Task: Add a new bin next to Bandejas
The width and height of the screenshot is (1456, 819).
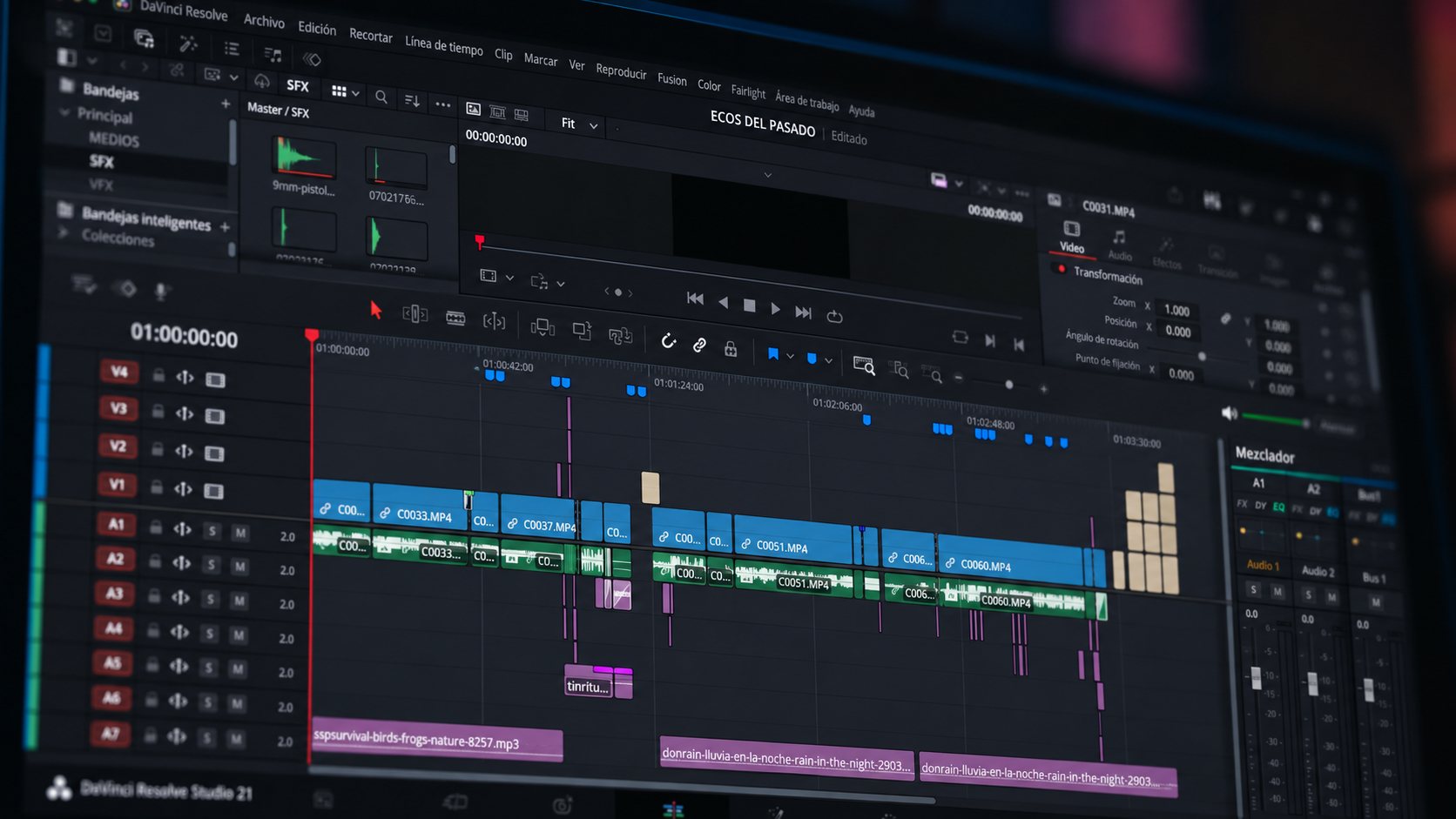Action: tap(226, 104)
